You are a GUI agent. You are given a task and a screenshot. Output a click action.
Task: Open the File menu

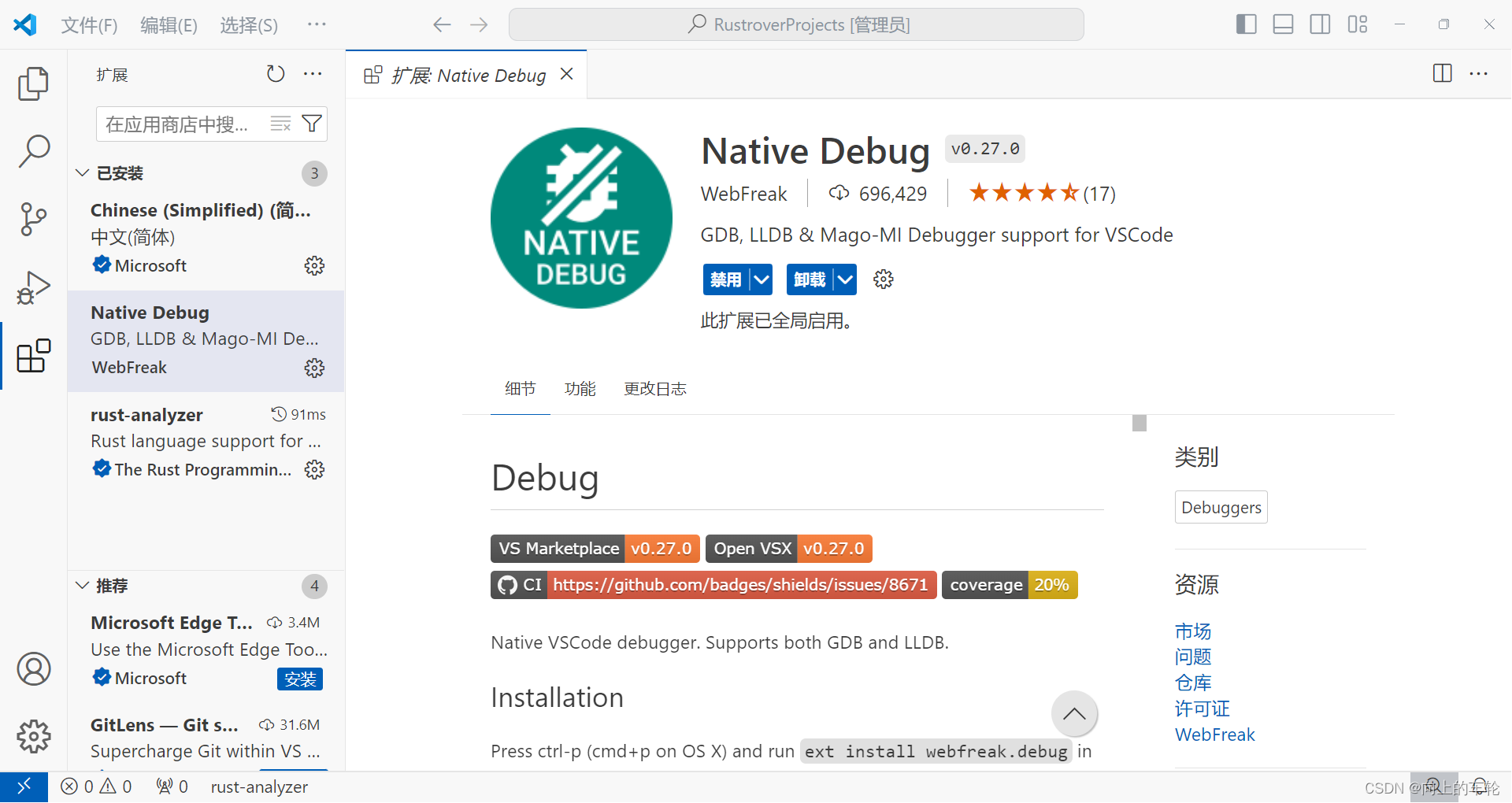89,25
